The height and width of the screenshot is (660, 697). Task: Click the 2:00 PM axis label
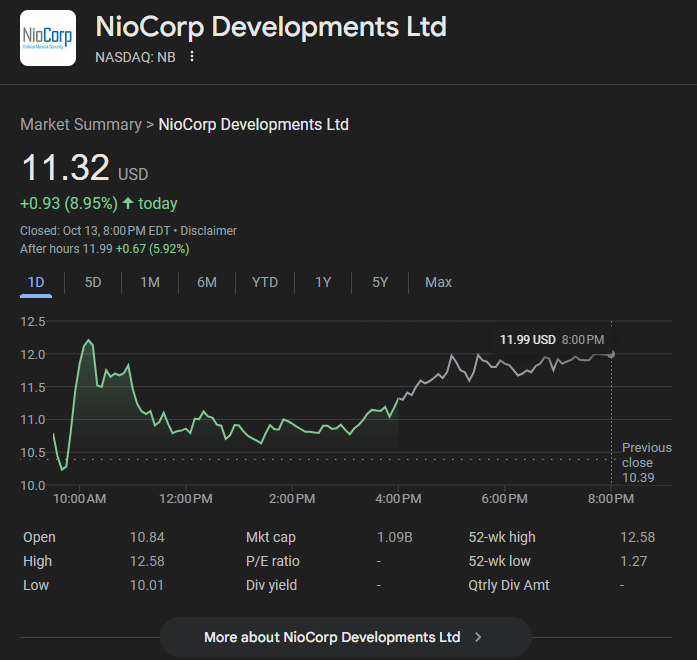[292, 498]
